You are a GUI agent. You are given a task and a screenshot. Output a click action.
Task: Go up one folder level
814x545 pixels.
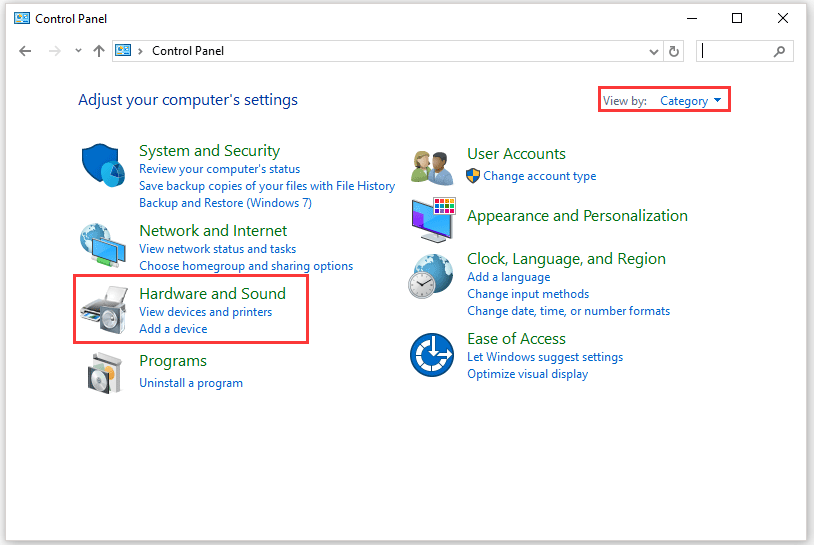98,51
